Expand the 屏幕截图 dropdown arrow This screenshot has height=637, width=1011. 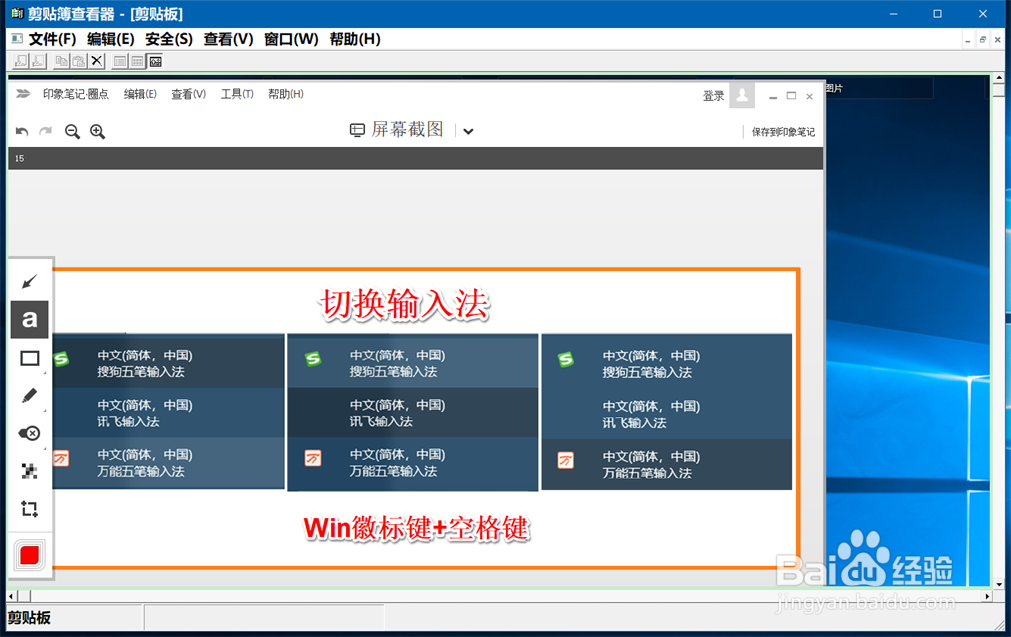[x=468, y=131]
